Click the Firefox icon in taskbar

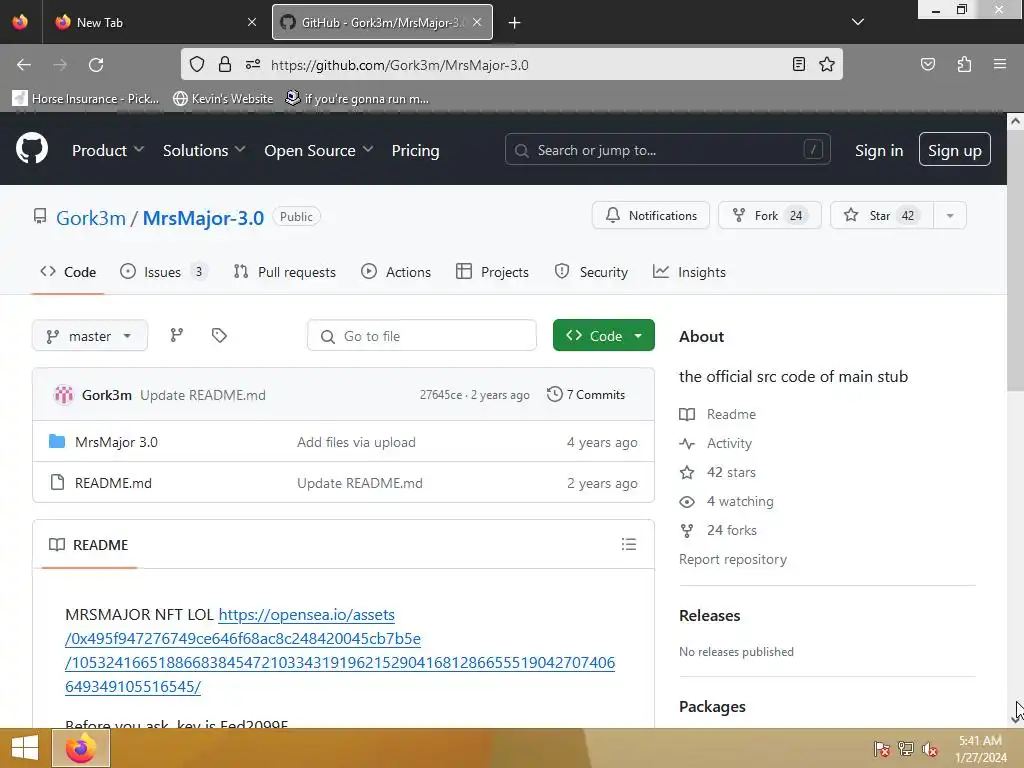(x=81, y=748)
